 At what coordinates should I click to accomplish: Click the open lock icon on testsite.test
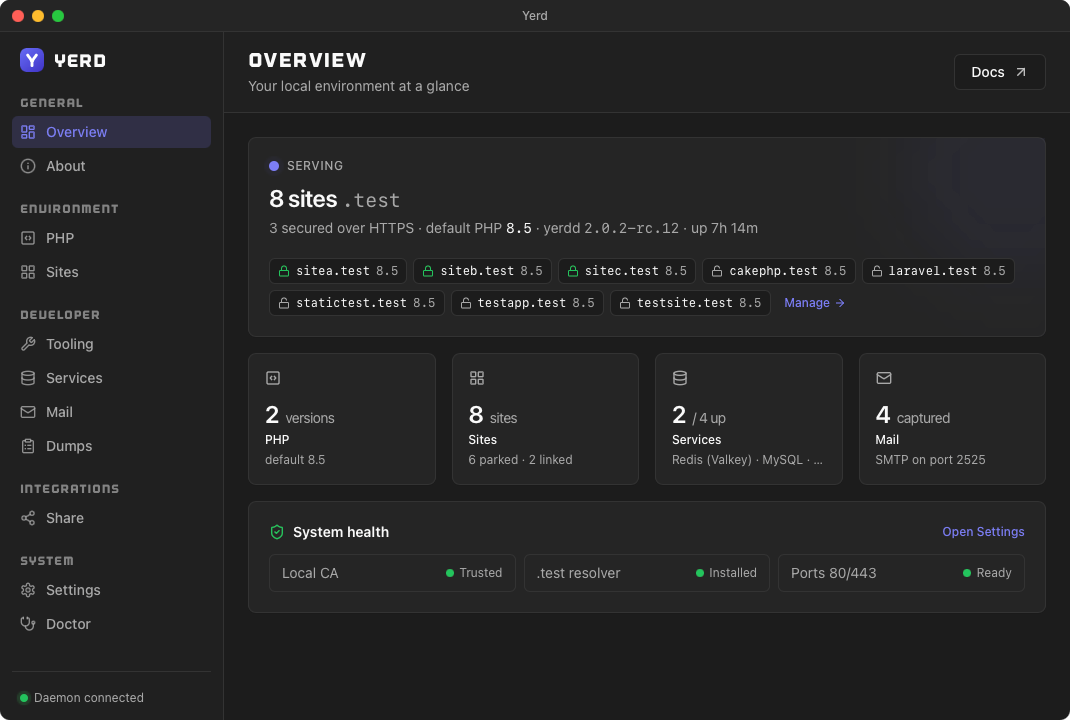(624, 303)
